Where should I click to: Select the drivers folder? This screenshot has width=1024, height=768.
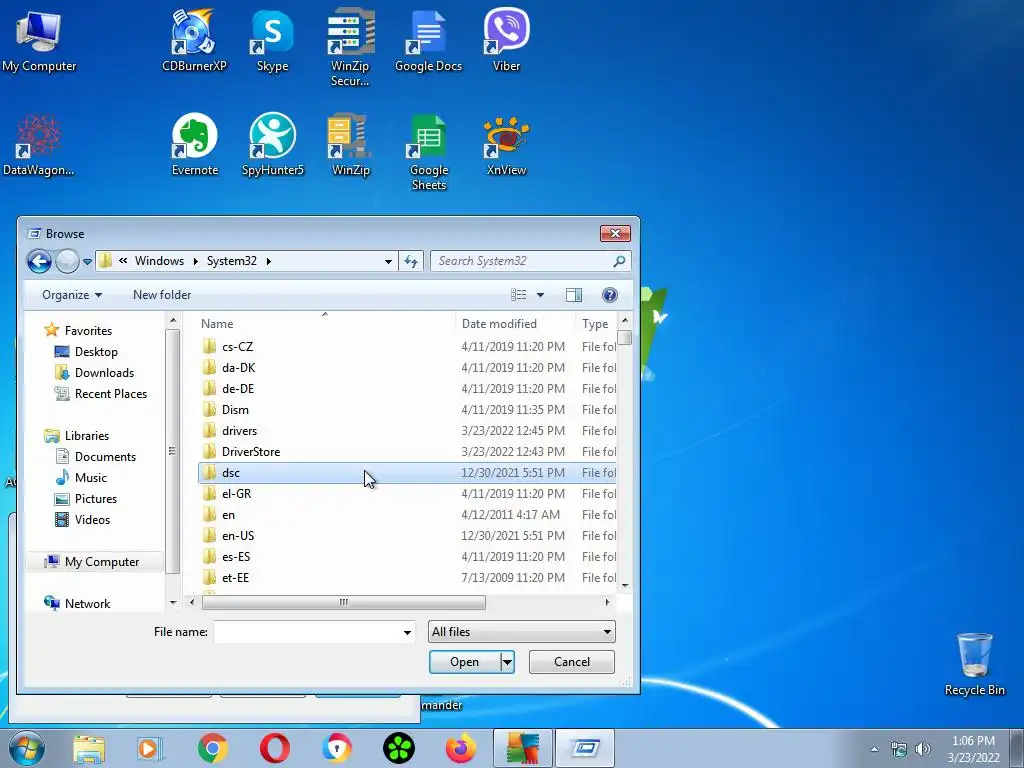click(407, 431)
